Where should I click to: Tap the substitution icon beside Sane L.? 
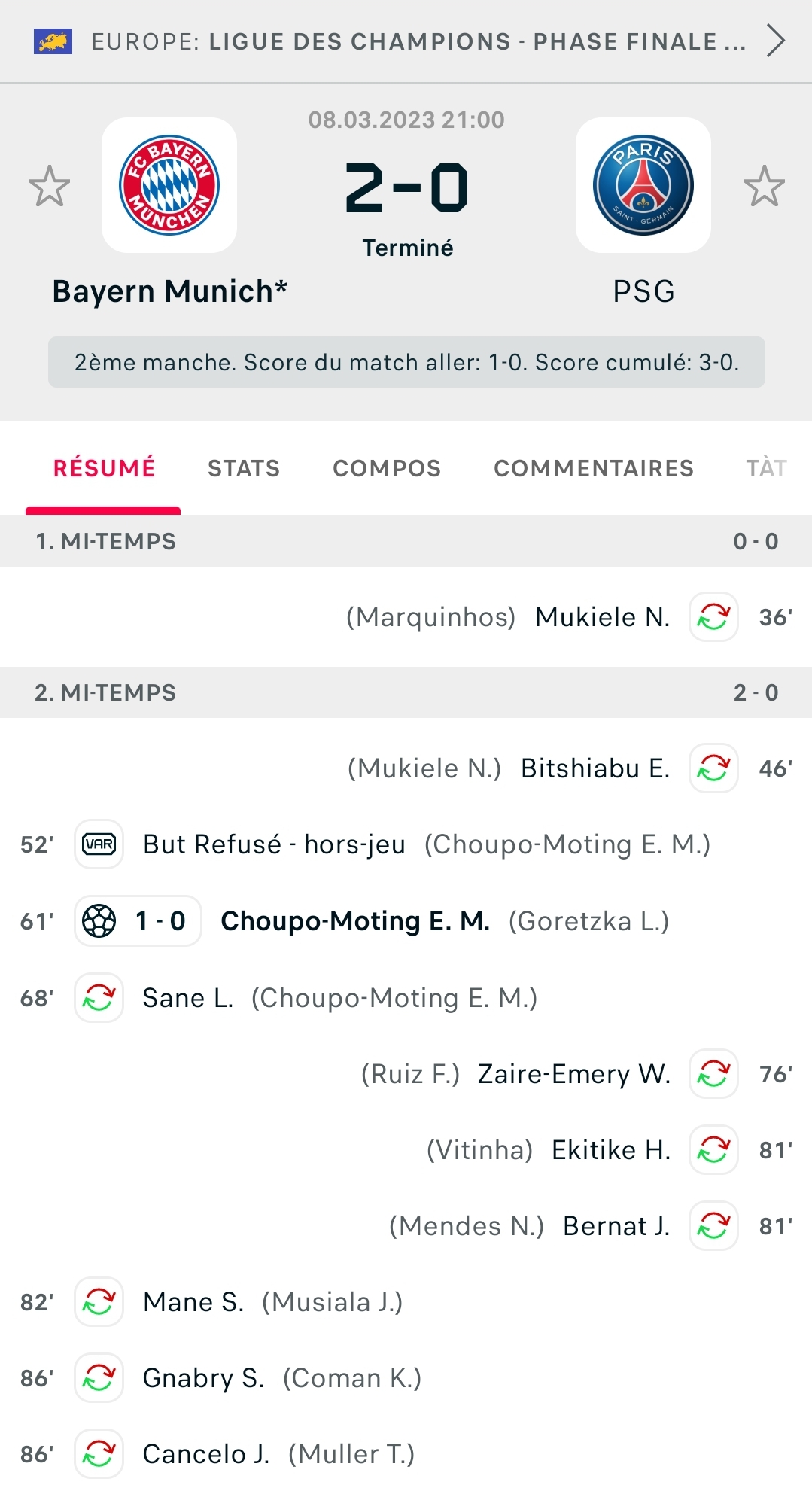[99, 997]
